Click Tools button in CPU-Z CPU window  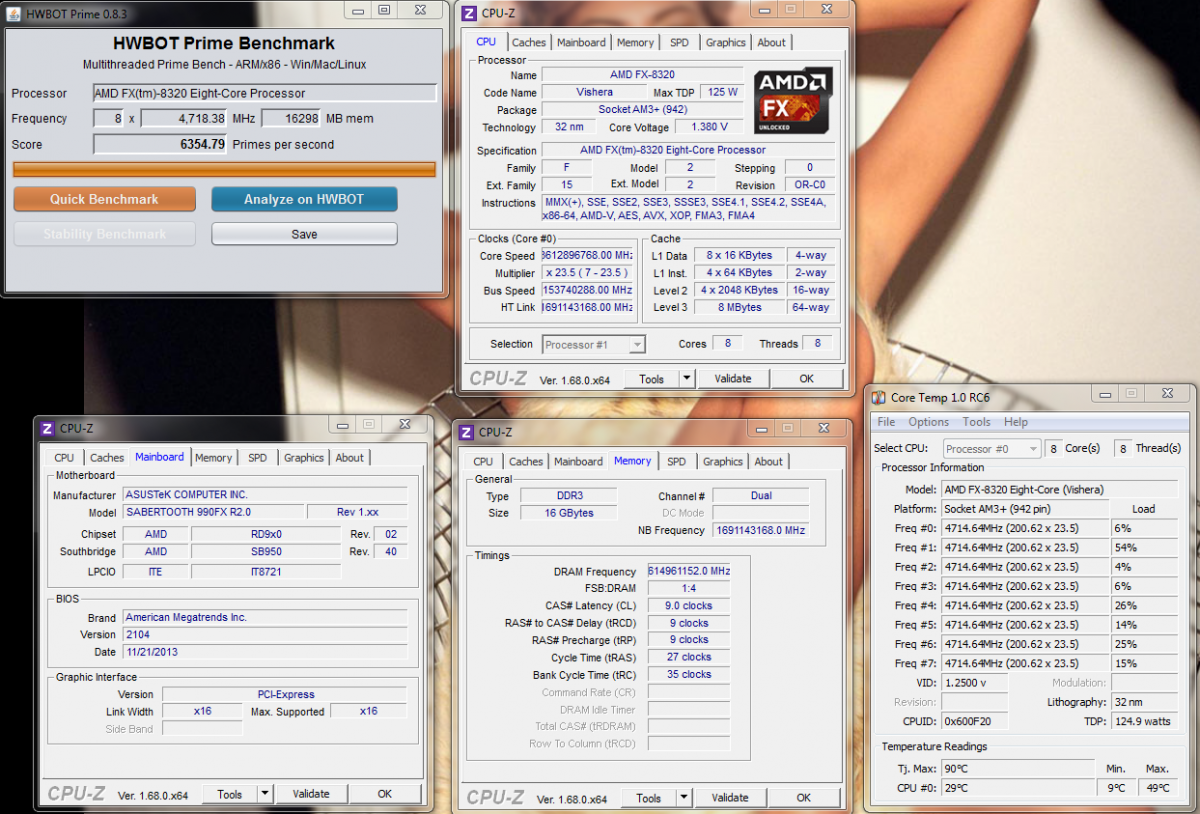tap(651, 379)
